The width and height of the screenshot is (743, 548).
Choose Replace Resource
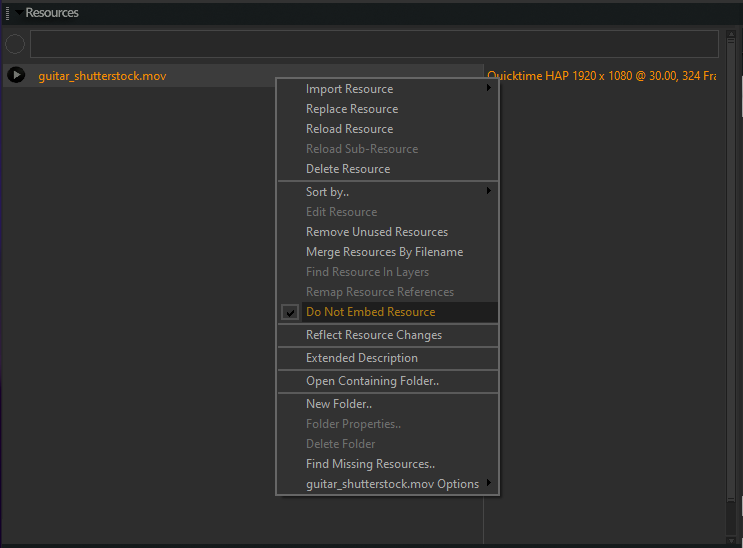tap(388, 109)
